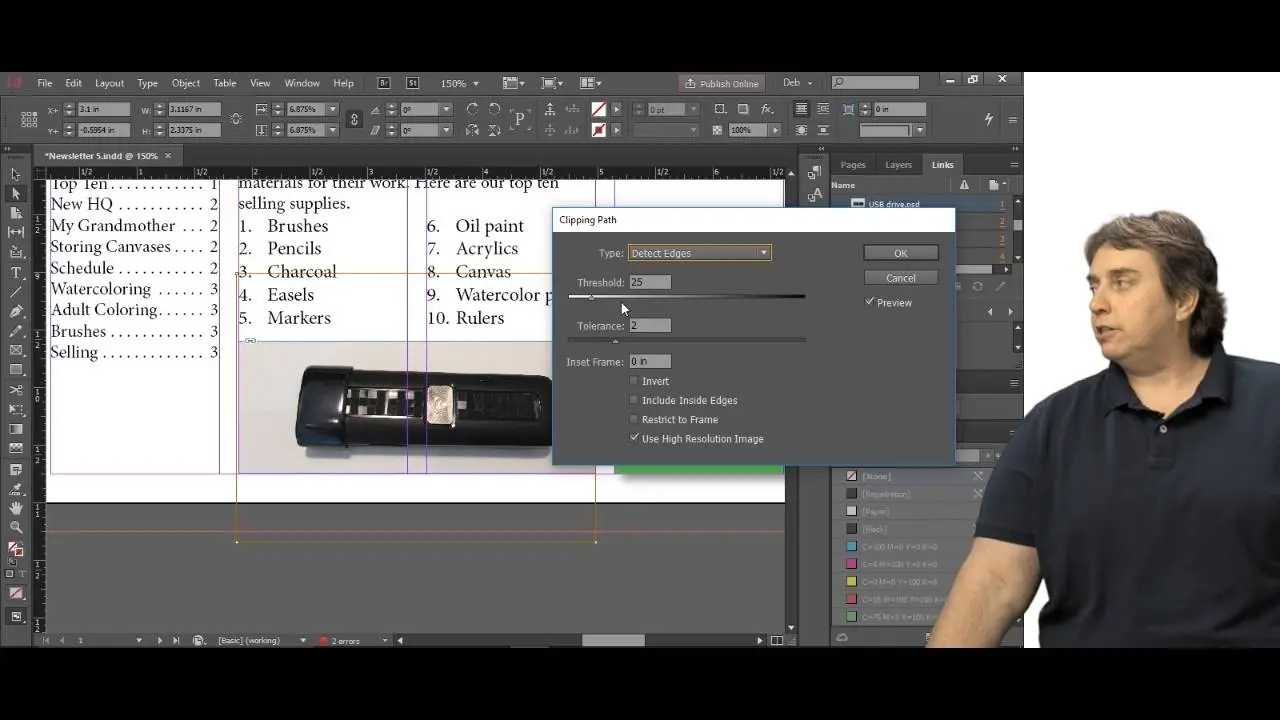Click the Threshold slider
The width and height of the screenshot is (1280, 720).
[687, 296]
